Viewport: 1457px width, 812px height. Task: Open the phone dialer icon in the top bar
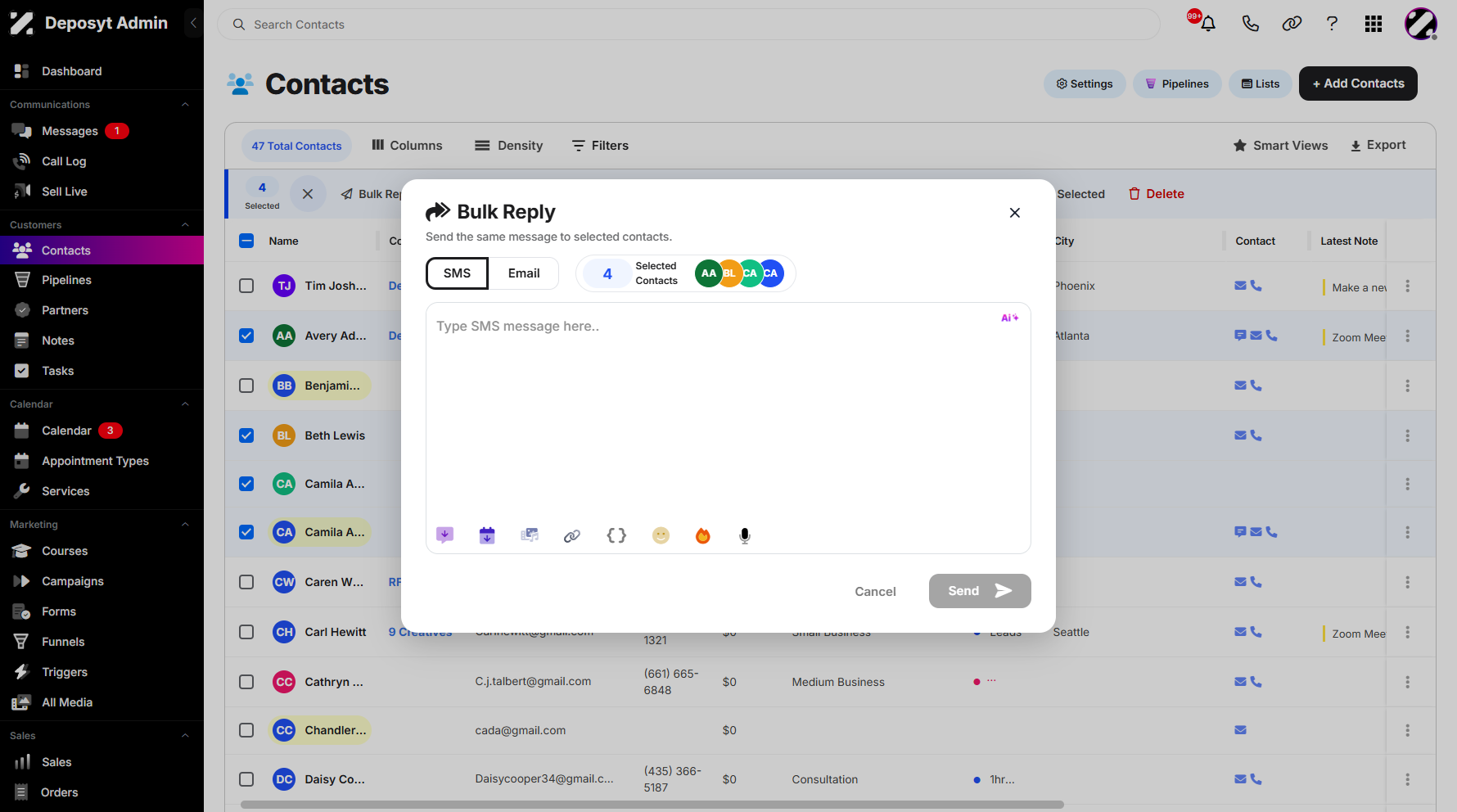[x=1250, y=24]
